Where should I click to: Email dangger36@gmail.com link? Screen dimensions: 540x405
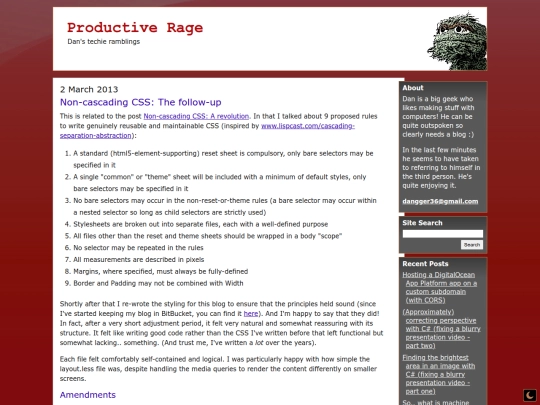pyautogui.click(x=440, y=201)
